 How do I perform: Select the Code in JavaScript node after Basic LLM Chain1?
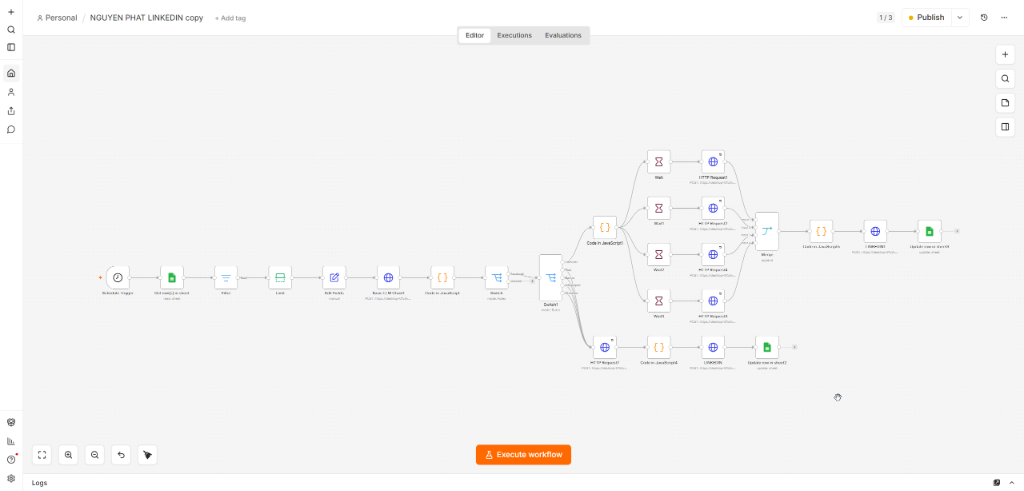tap(443, 277)
